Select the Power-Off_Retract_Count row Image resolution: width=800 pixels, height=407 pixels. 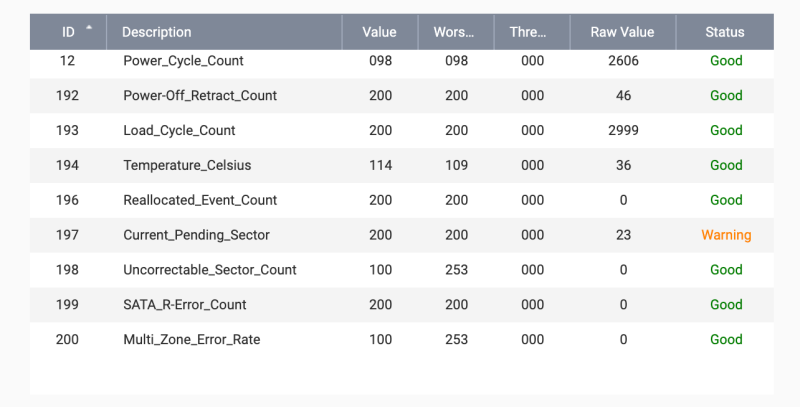coord(402,96)
